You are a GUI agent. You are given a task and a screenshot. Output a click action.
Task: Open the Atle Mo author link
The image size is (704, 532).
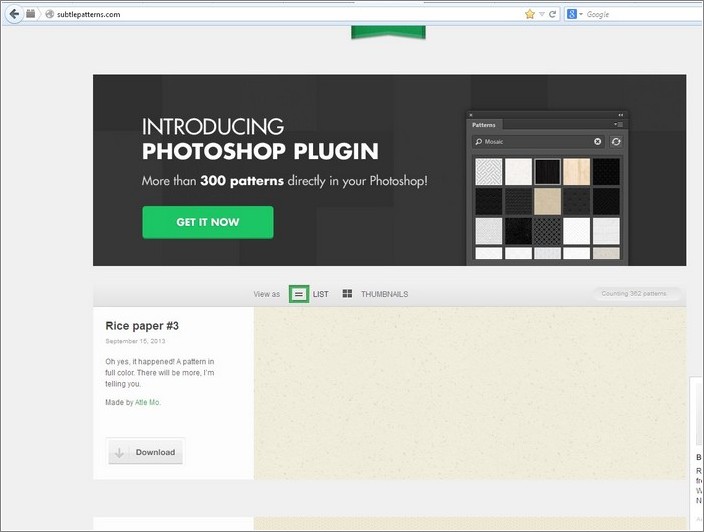click(147, 402)
